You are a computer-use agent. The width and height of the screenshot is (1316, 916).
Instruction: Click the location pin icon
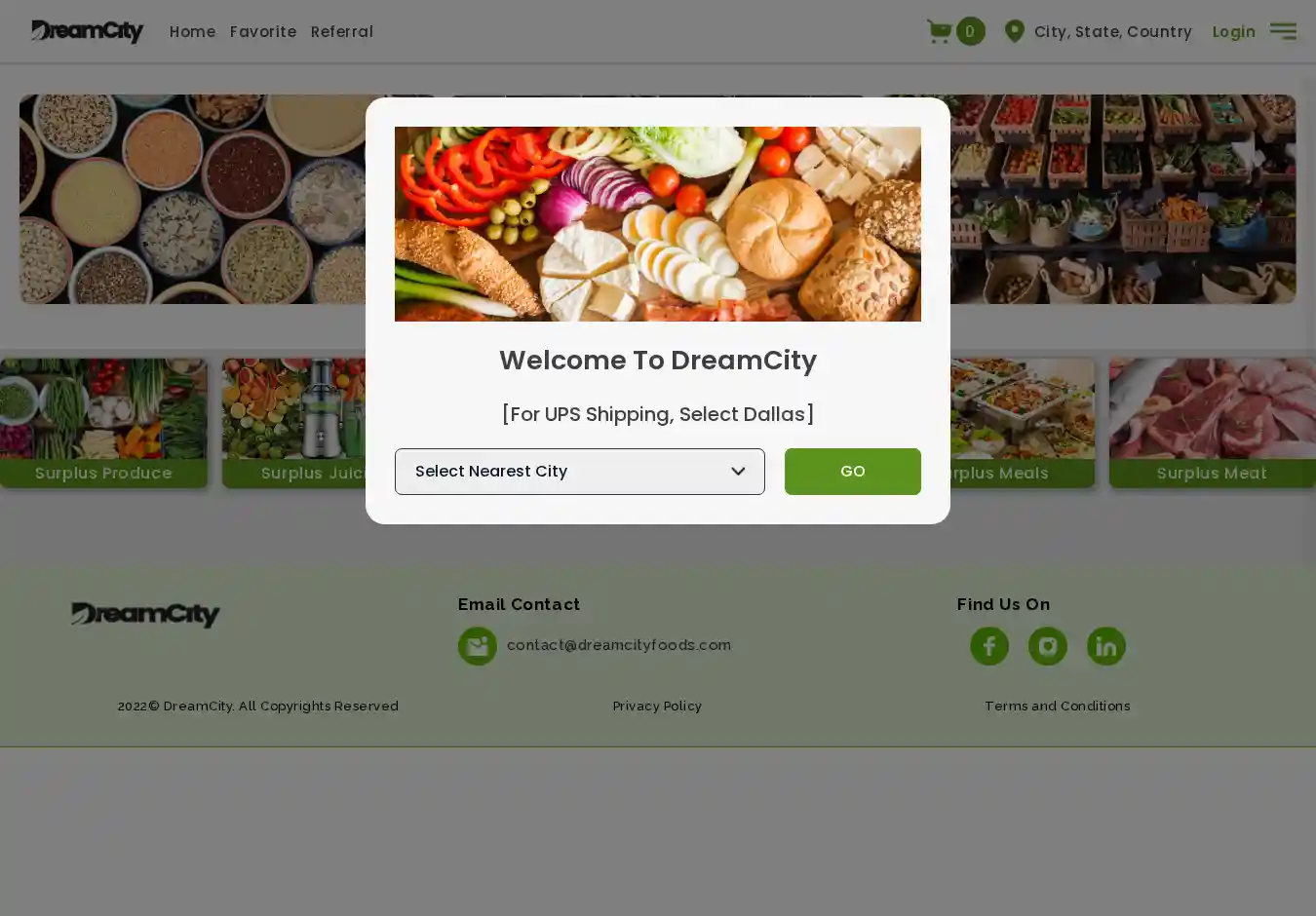point(1014,31)
